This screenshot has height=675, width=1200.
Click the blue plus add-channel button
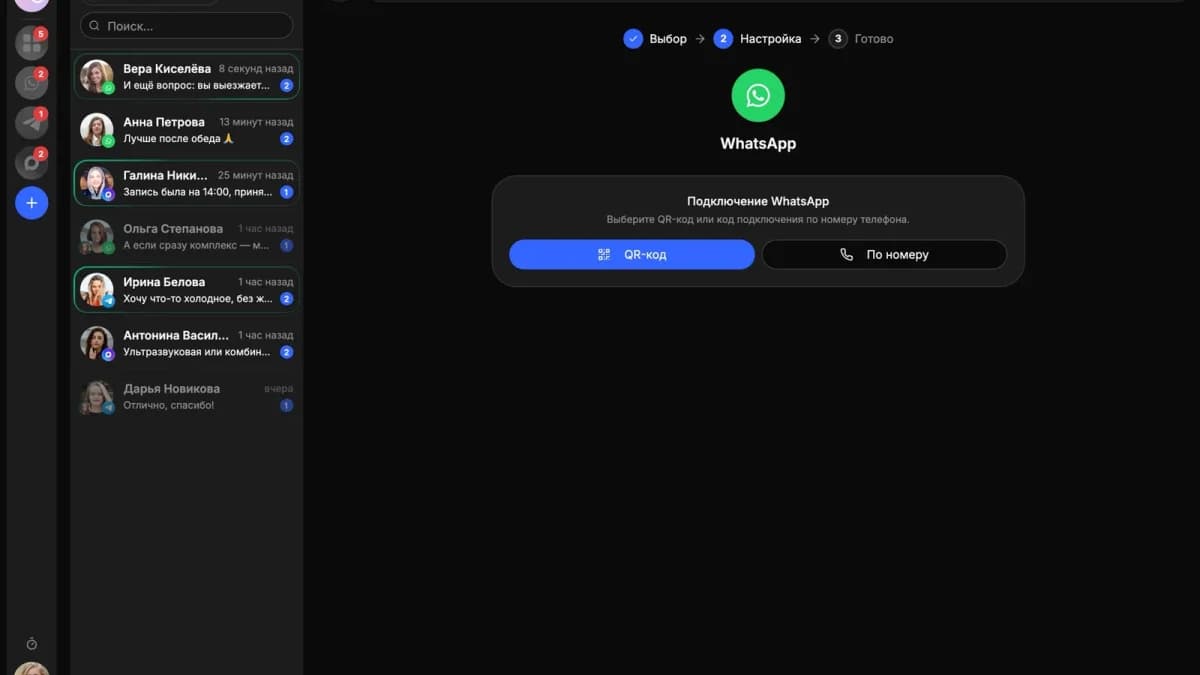tap(31, 203)
